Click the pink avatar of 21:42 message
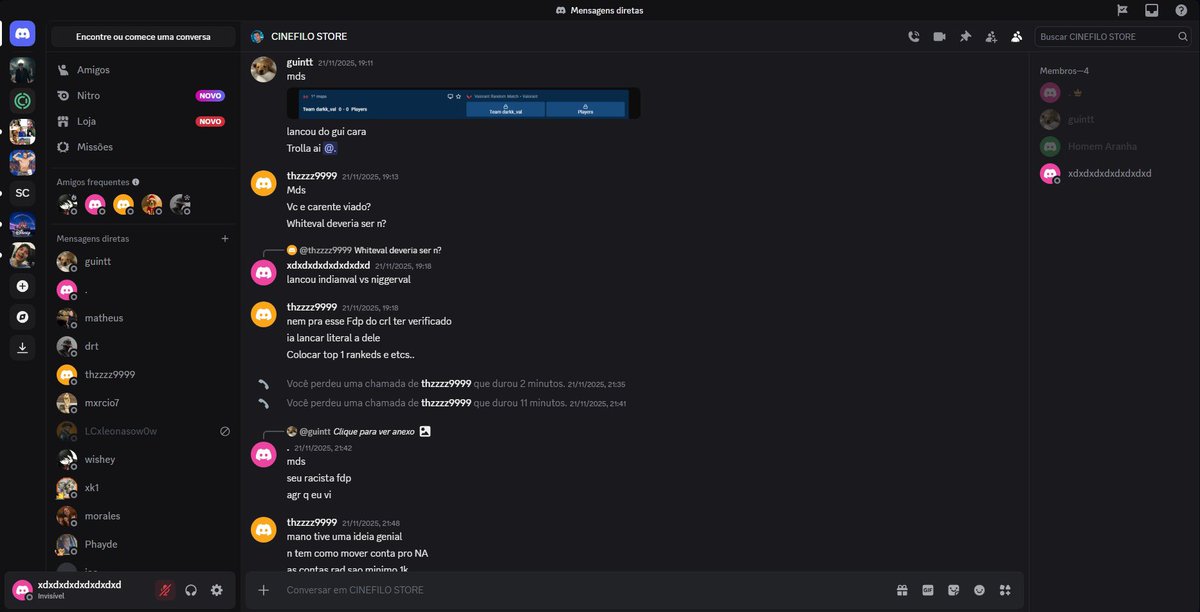This screenshot has height=612, width=1200. pos(264,455)
